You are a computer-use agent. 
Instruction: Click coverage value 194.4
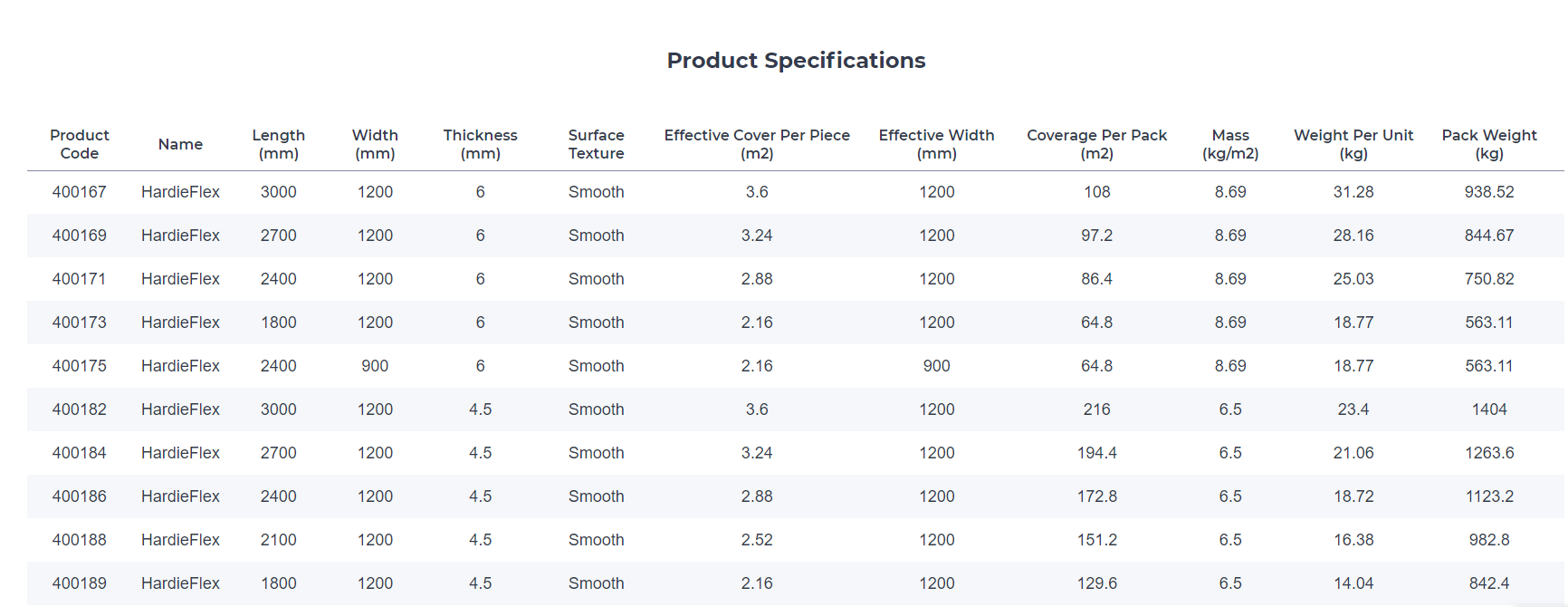click(1096, 453)
